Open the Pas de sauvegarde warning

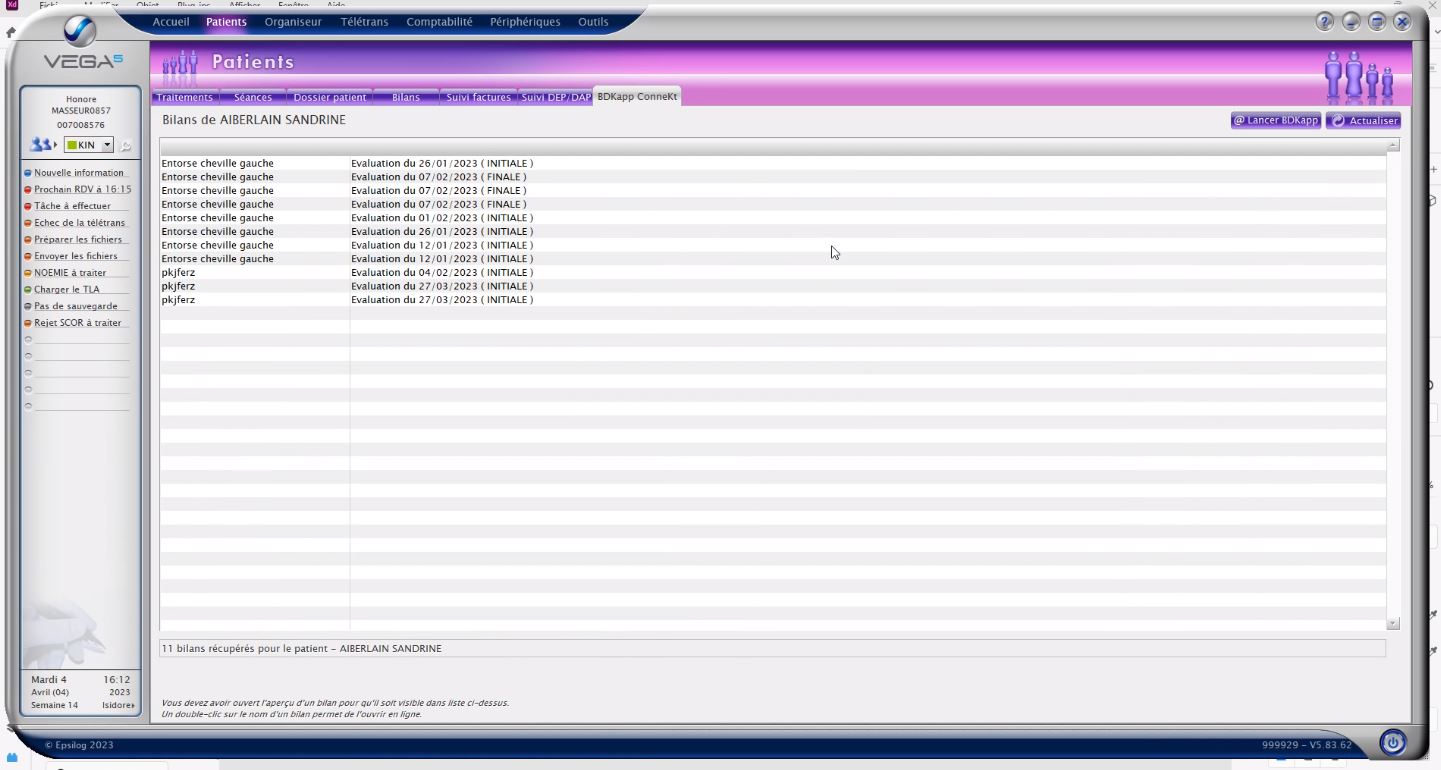click(75, 306)
